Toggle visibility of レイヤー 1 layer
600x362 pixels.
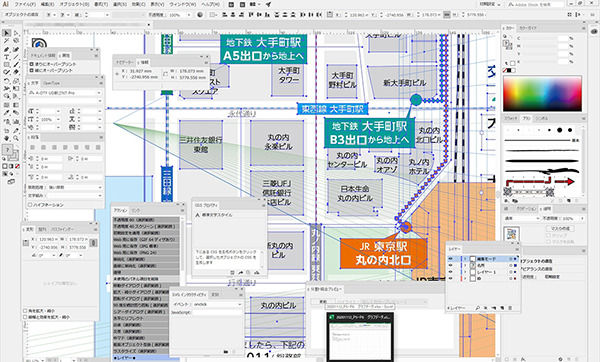(x=451, y=272)
